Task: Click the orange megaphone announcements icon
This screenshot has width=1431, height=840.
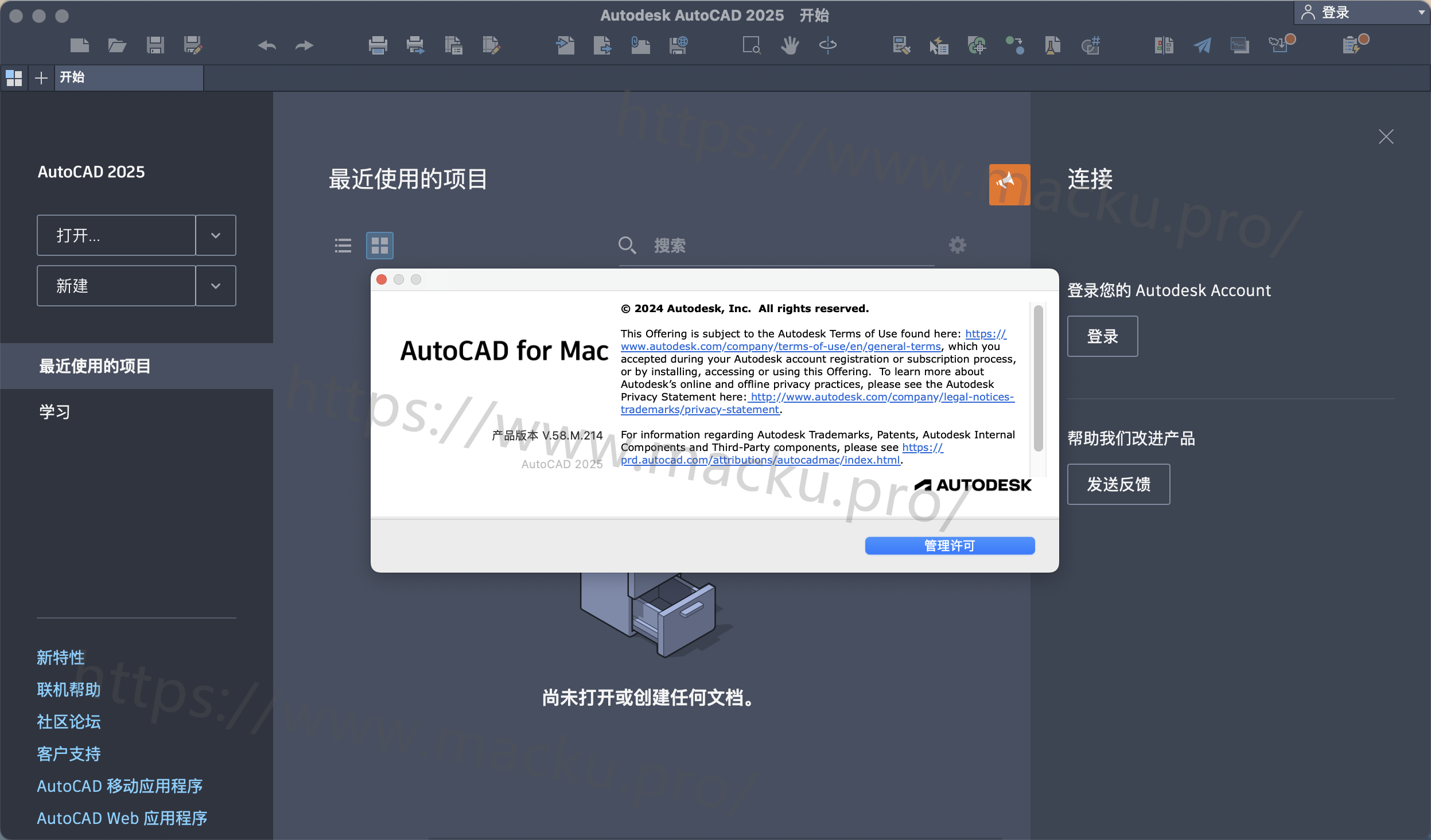Action: pyautogui.click(x=1009, y=184)
